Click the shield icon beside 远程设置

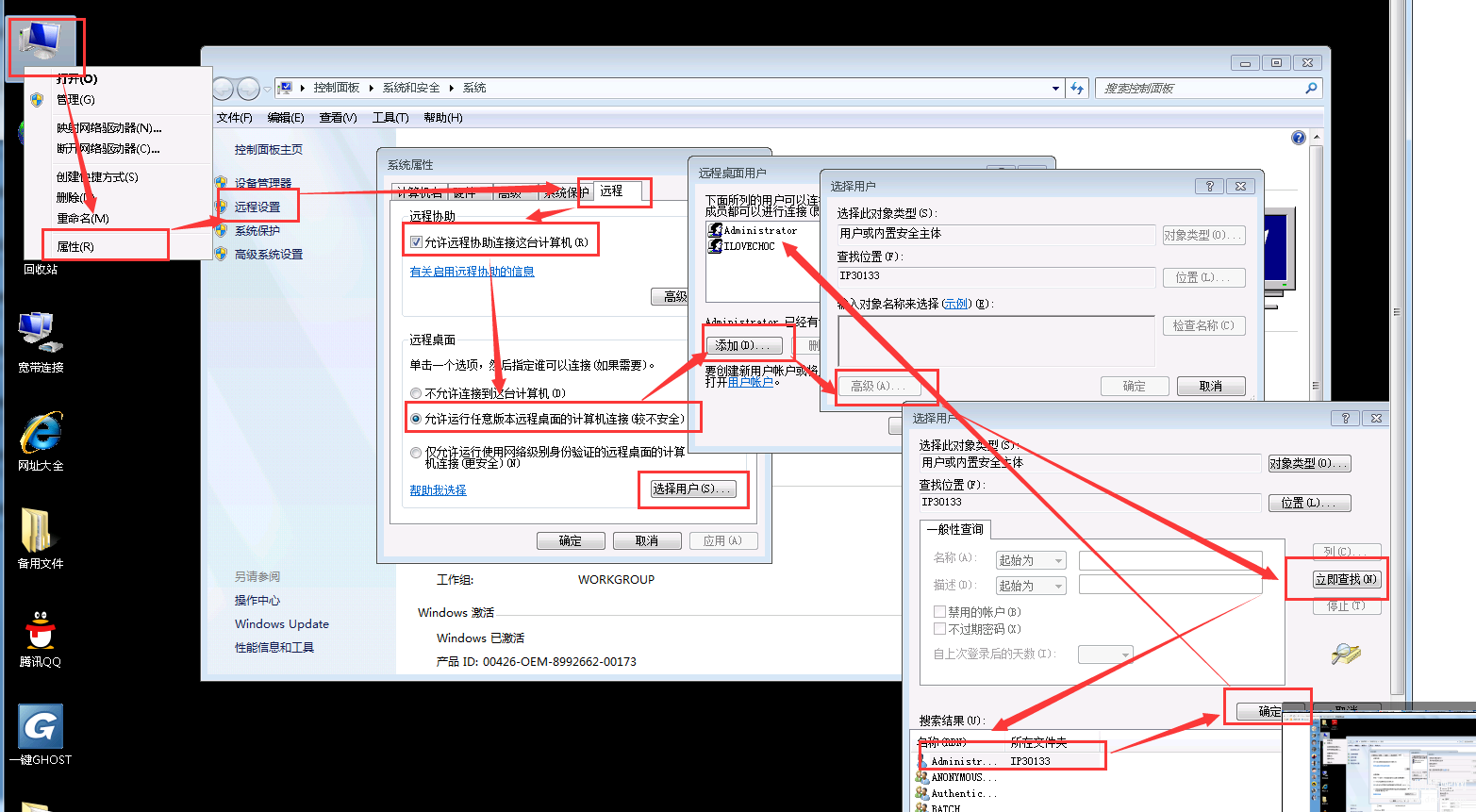click(221, 207)
